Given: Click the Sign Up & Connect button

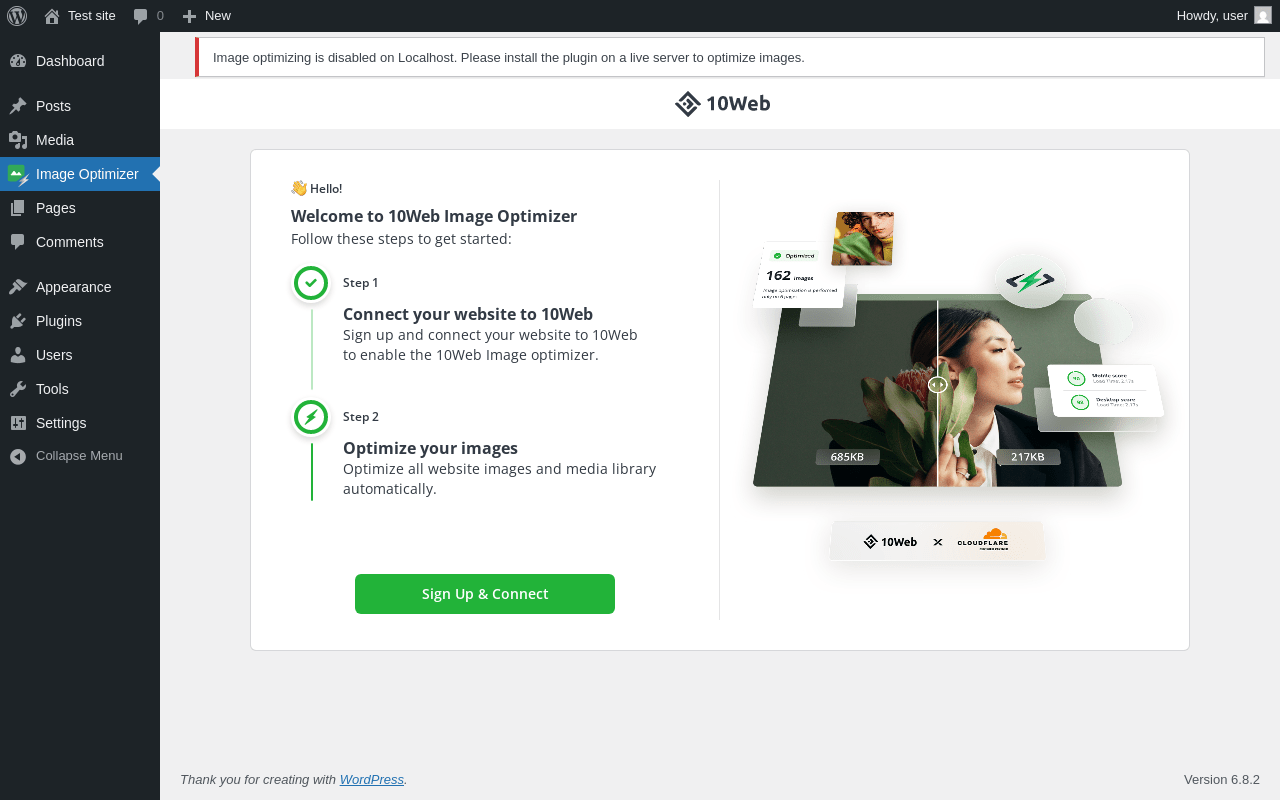Looking at the screenshot, I should (x=485, y=594).
